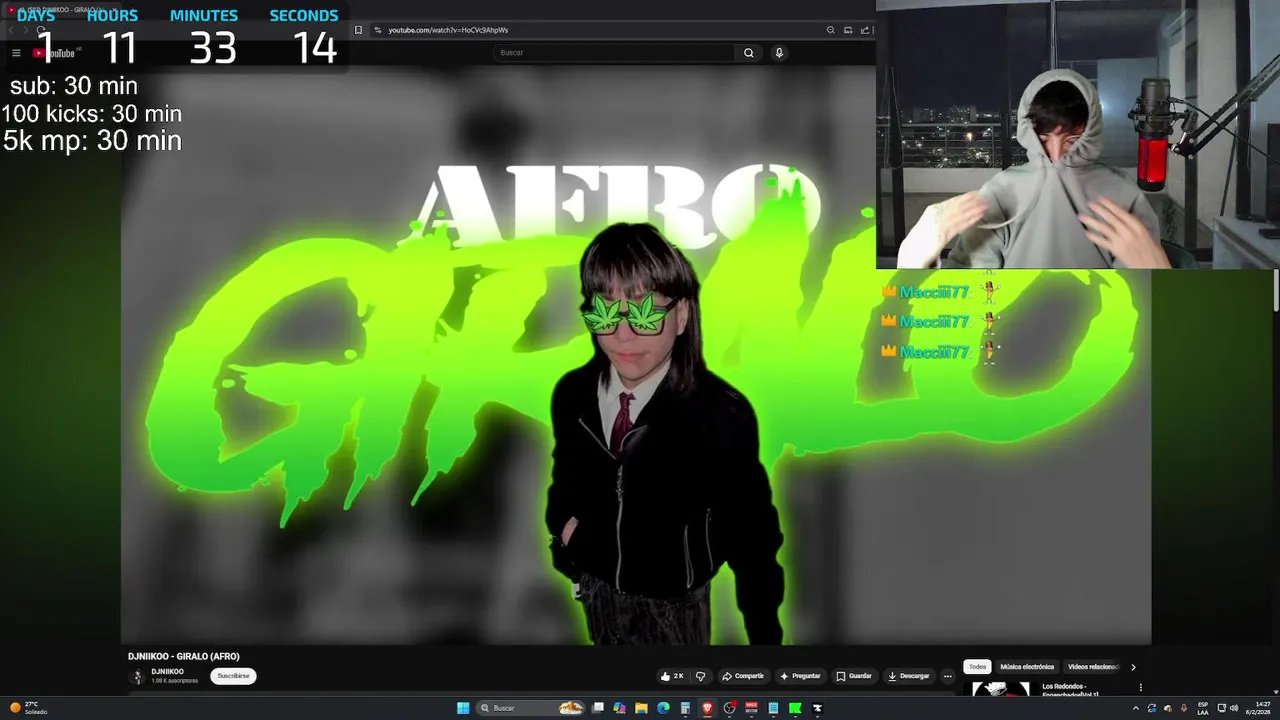Open options for Los Redondos video
The width and height of the screenshot is (1280, 720).
[1140, 687]
